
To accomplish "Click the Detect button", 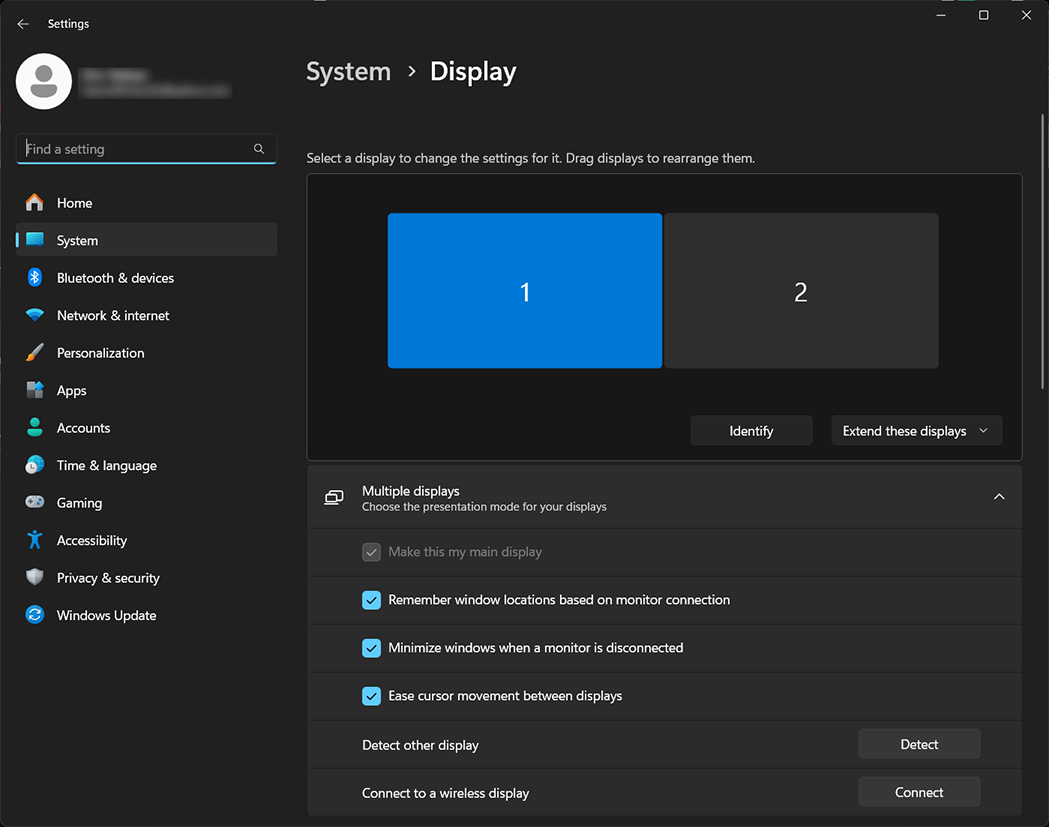I will pyautogui.click(x=919, y=744).
